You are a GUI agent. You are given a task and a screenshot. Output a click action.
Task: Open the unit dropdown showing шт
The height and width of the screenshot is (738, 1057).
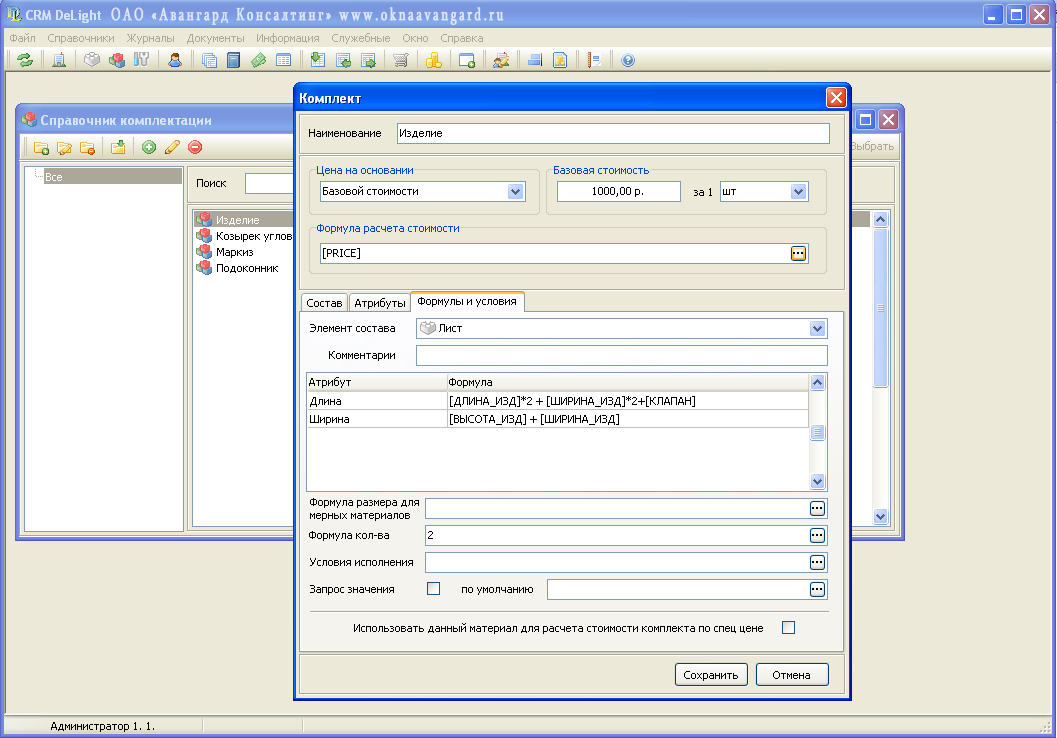coord(798,191)
